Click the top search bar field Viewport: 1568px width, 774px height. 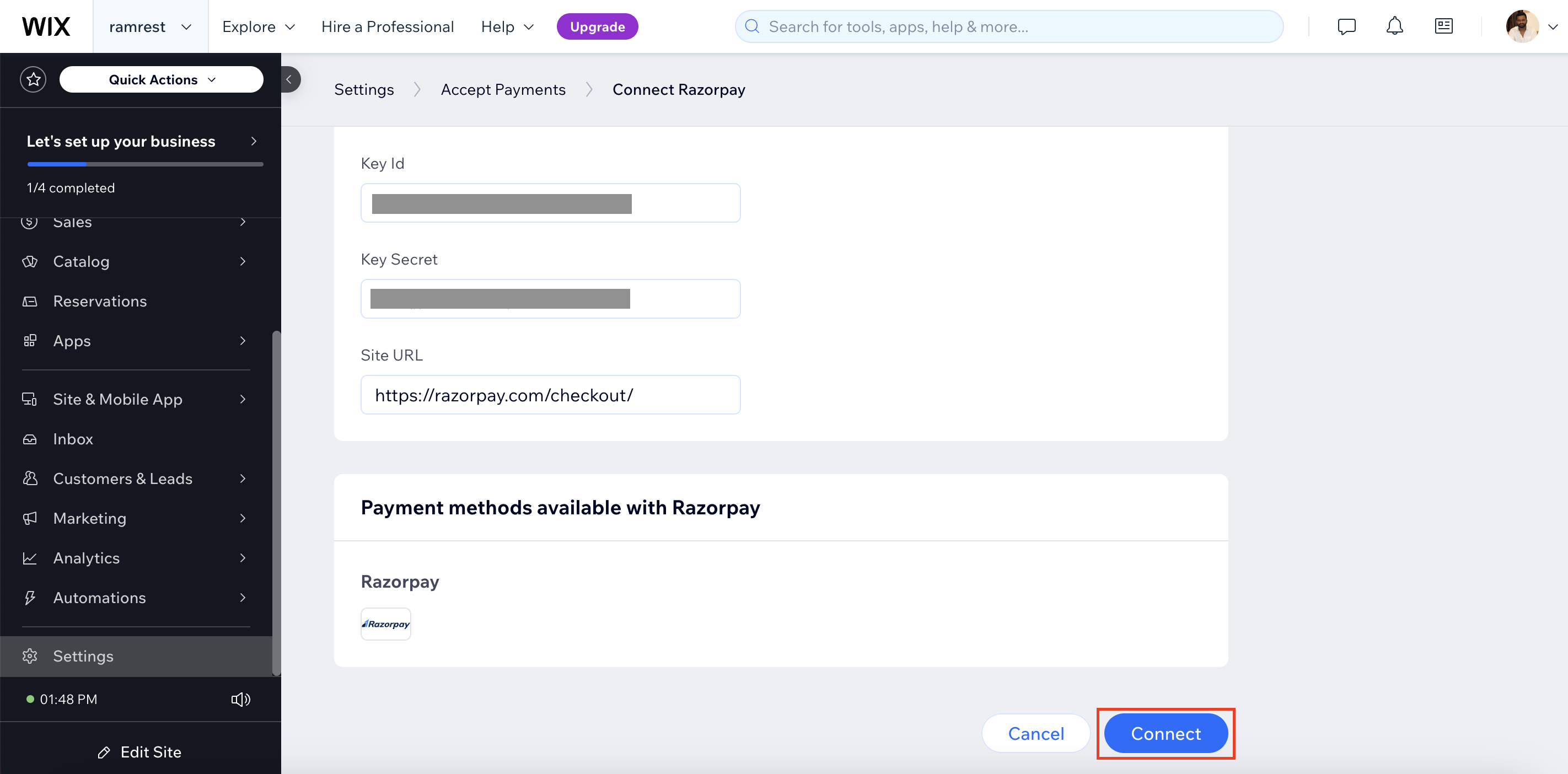click(1009, 26)
